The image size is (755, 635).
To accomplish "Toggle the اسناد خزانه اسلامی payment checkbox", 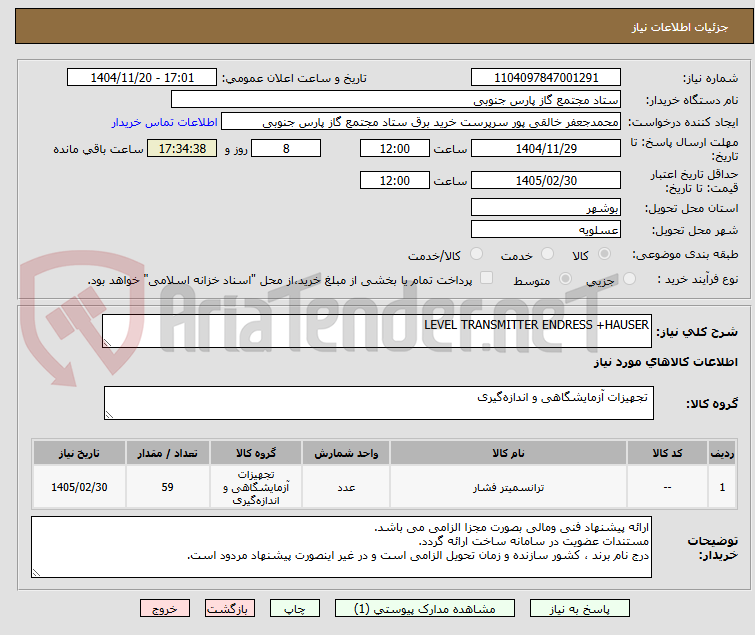I will tap(487, 278).
